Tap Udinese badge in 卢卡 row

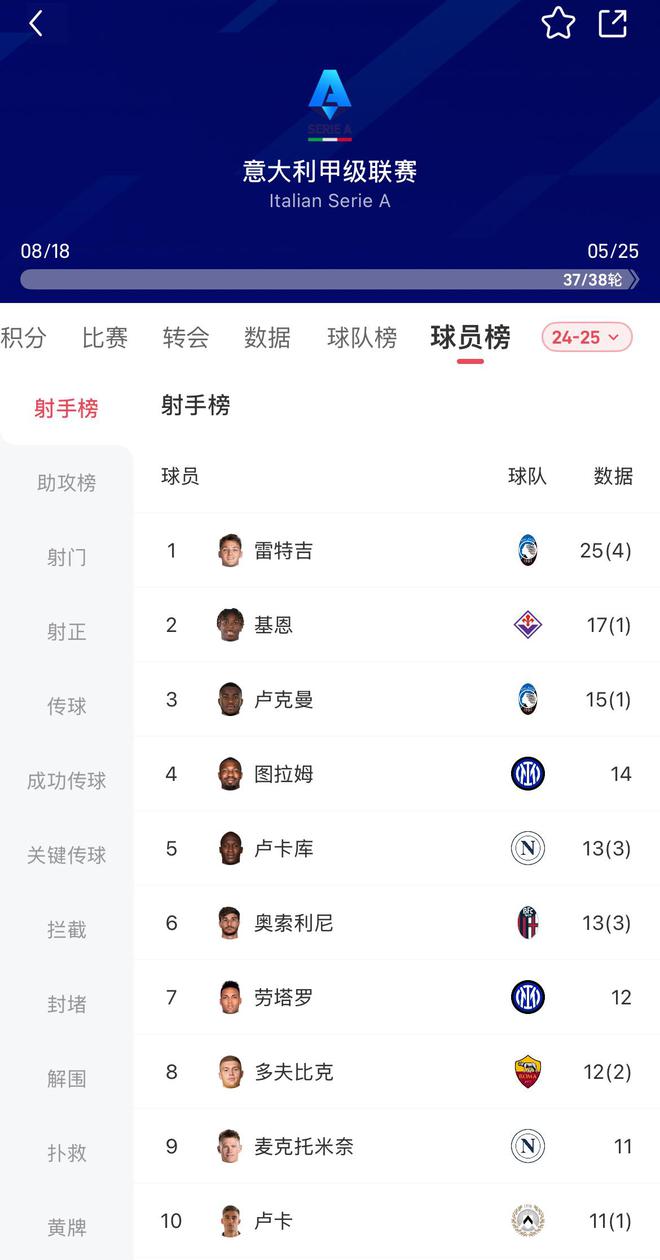click(x=528, y=1221)
